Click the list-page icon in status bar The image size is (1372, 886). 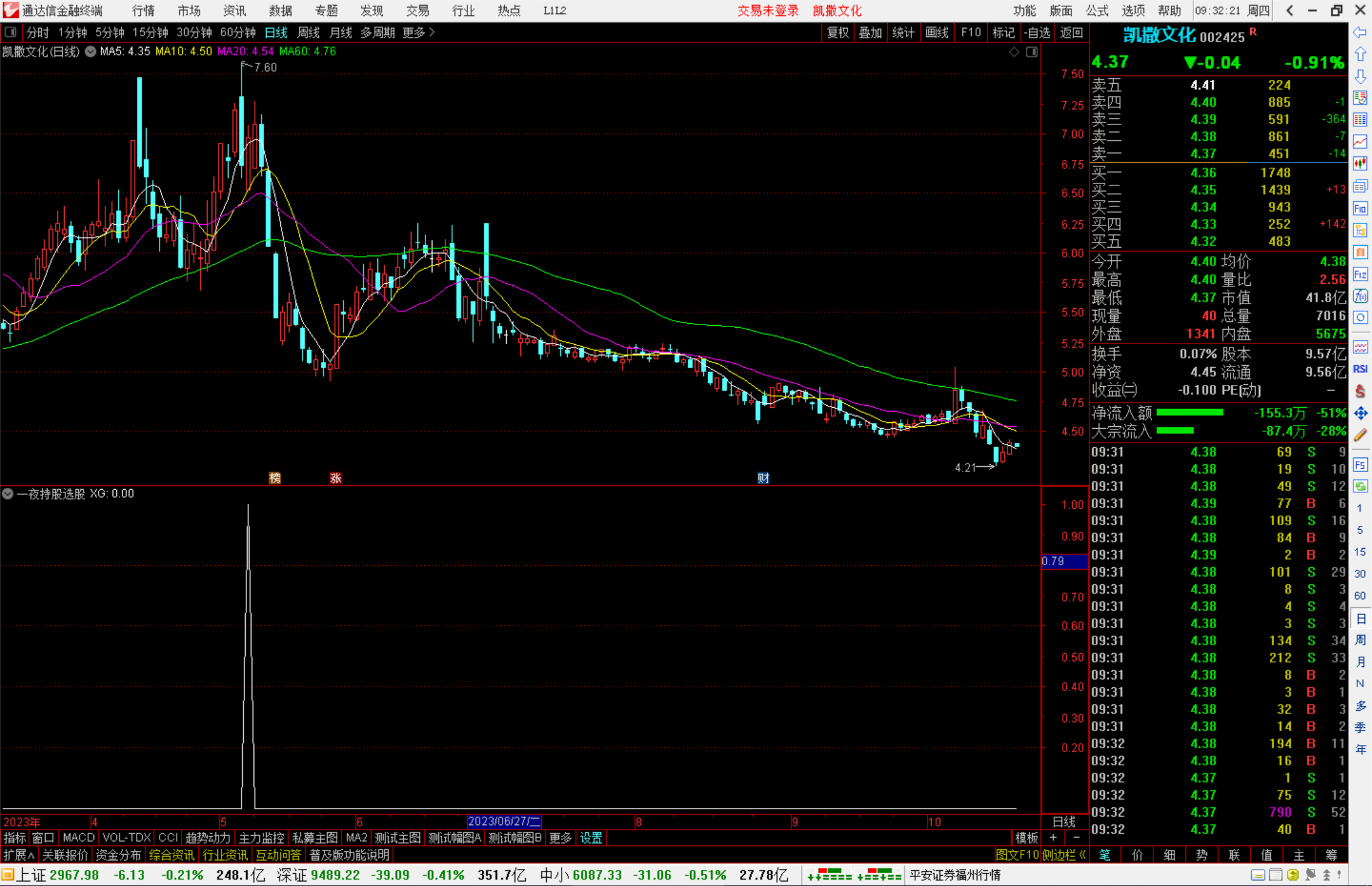(1275, 875)
